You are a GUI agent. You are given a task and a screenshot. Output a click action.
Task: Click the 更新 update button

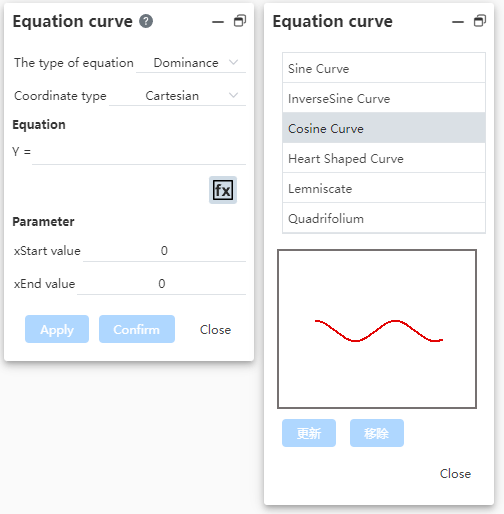click(x=309, y=433)
